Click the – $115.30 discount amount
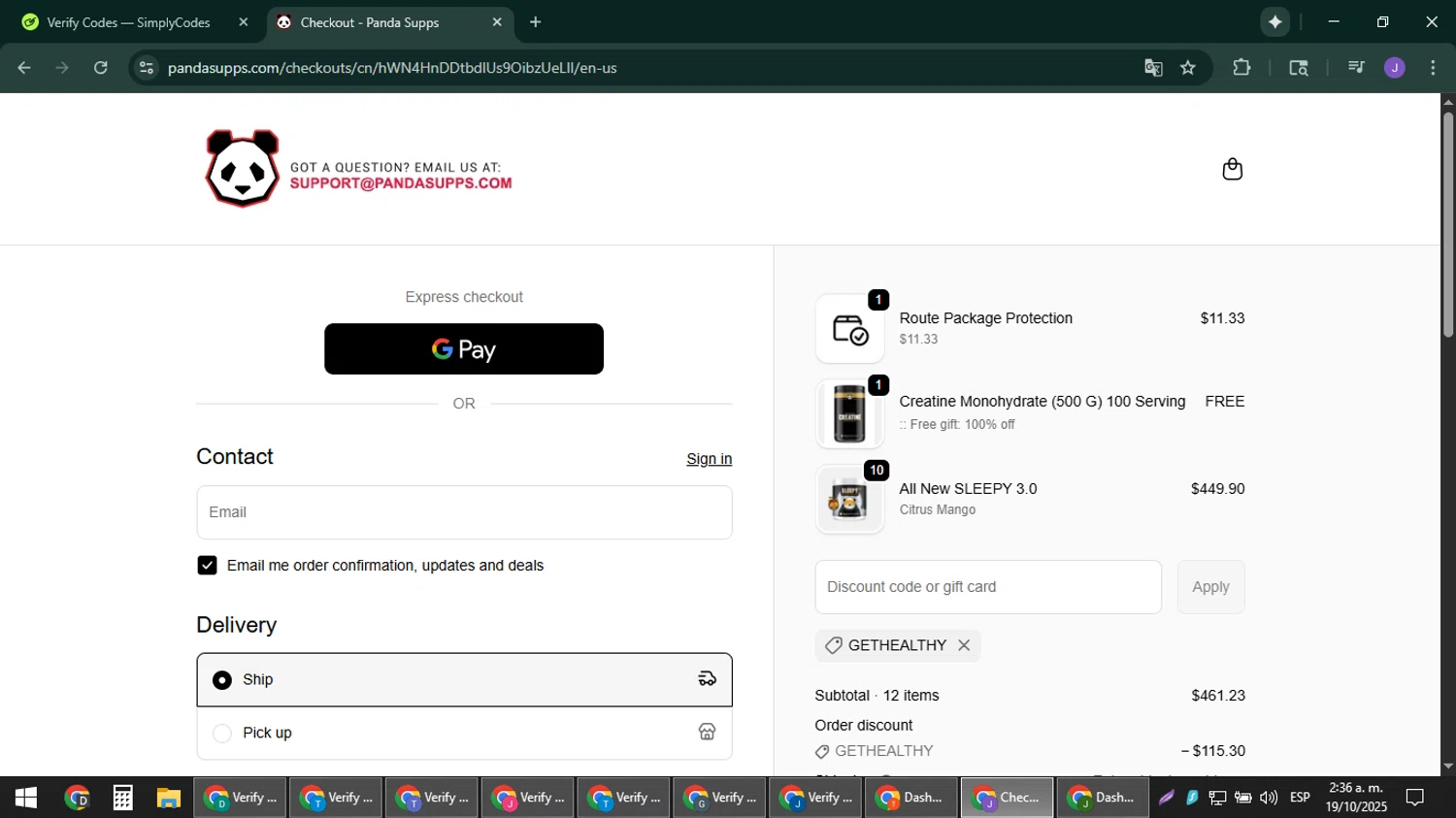 (1212, 751)
